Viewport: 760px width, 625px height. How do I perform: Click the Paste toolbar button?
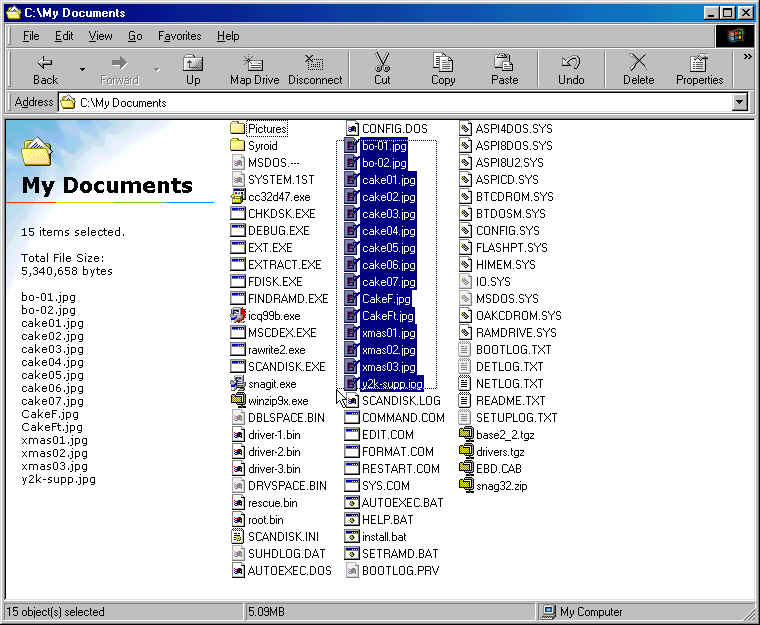point(505,69)
